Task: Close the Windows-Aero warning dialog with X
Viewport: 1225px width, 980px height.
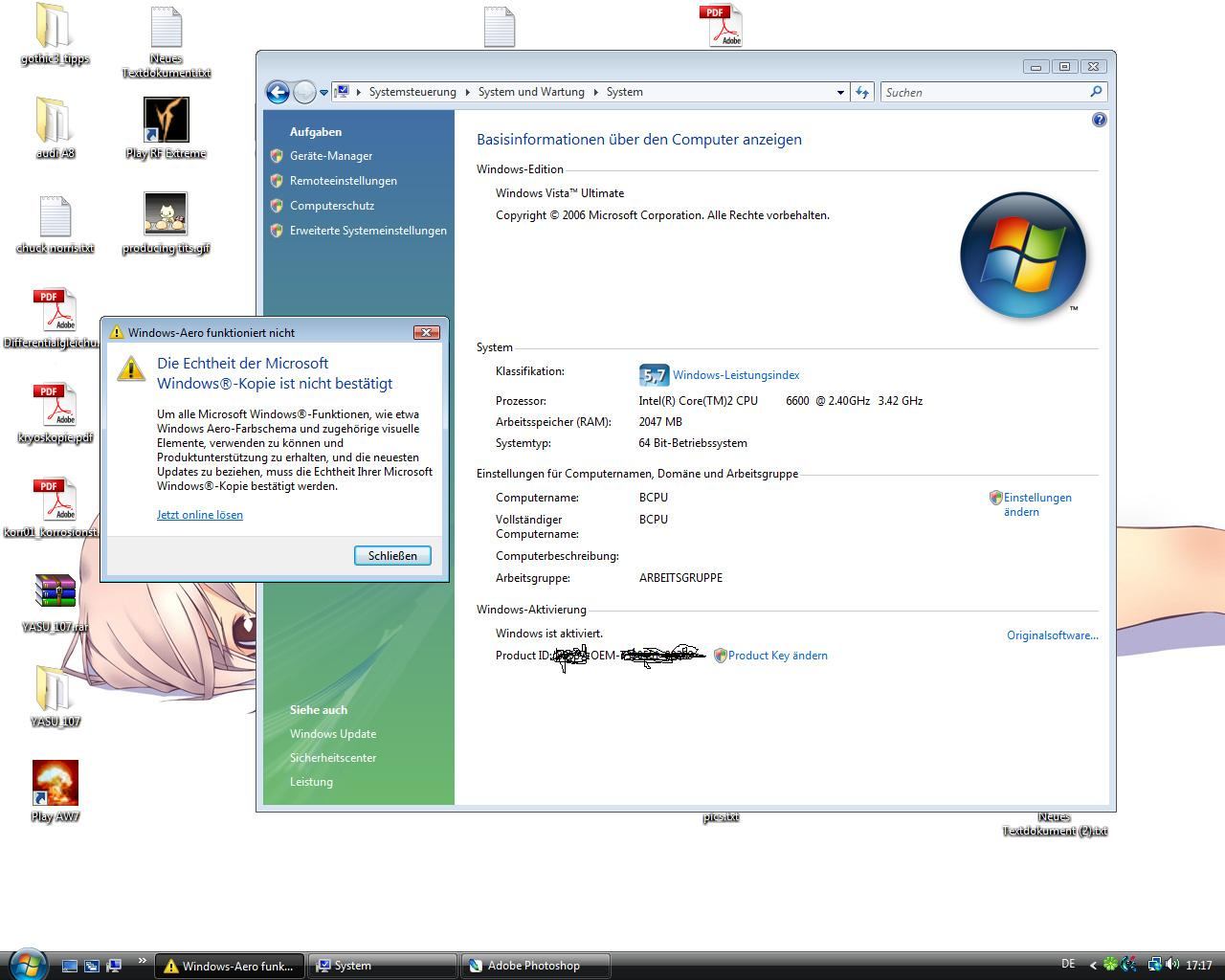Action: 426,332
